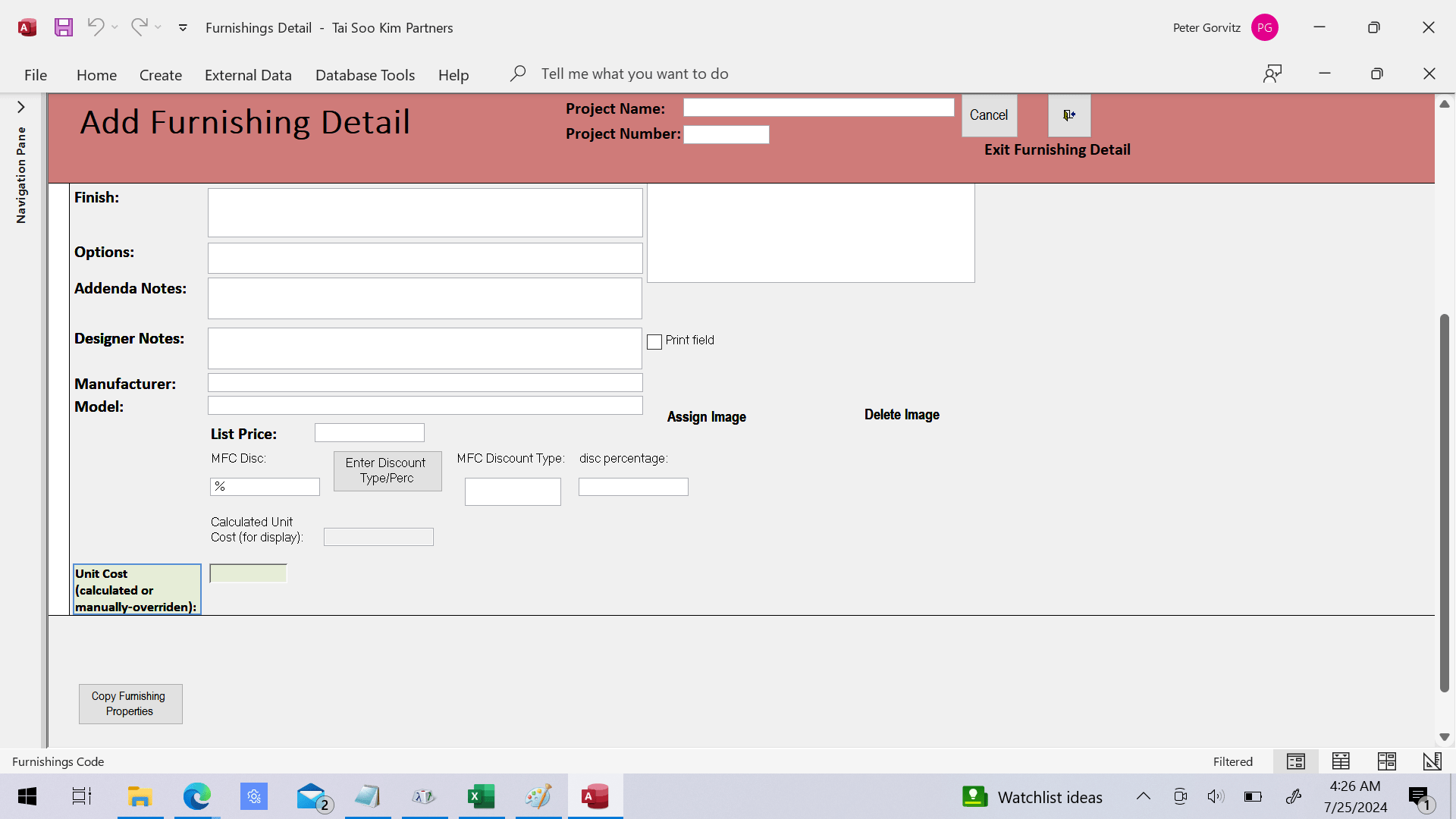Click the Save icon in title bar
This screenshot has width=1456, height=819.
[64, 28]
